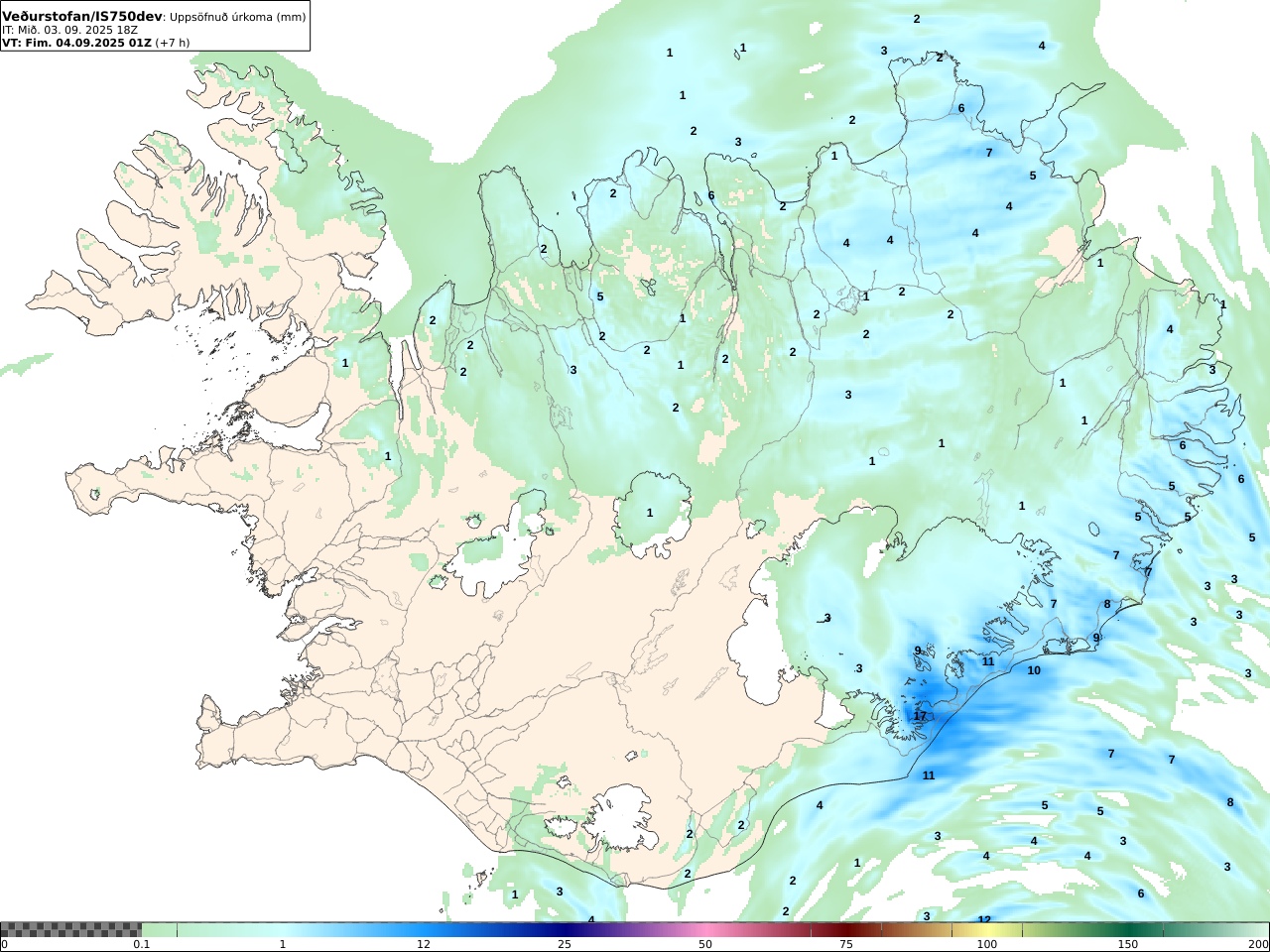Click the 25 label on the color scale
The width and height of the screenshot is (1270, 952).
pos(565,944)
